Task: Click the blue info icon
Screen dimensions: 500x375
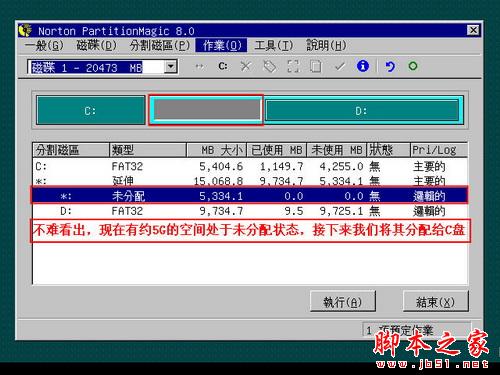Action: [x=363, y=66]
